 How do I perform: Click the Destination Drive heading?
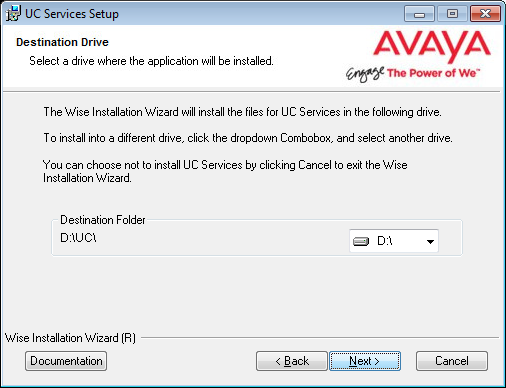tap(62, 42)
